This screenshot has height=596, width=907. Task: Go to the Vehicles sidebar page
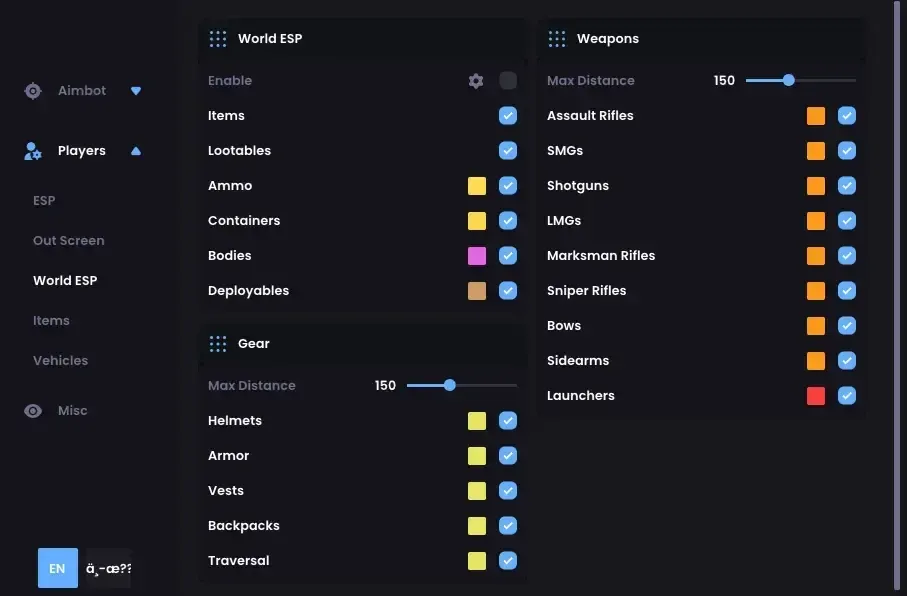click(61, 360)
